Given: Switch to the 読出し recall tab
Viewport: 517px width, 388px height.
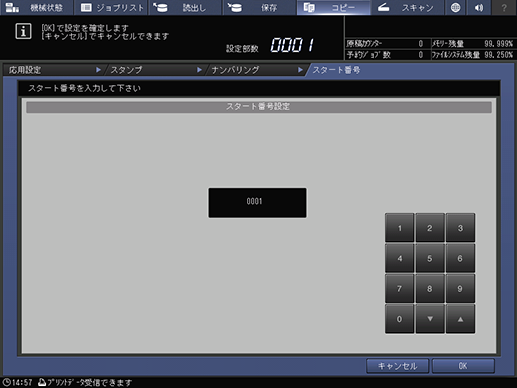Looking at the screenshot, I should [185, 7].
